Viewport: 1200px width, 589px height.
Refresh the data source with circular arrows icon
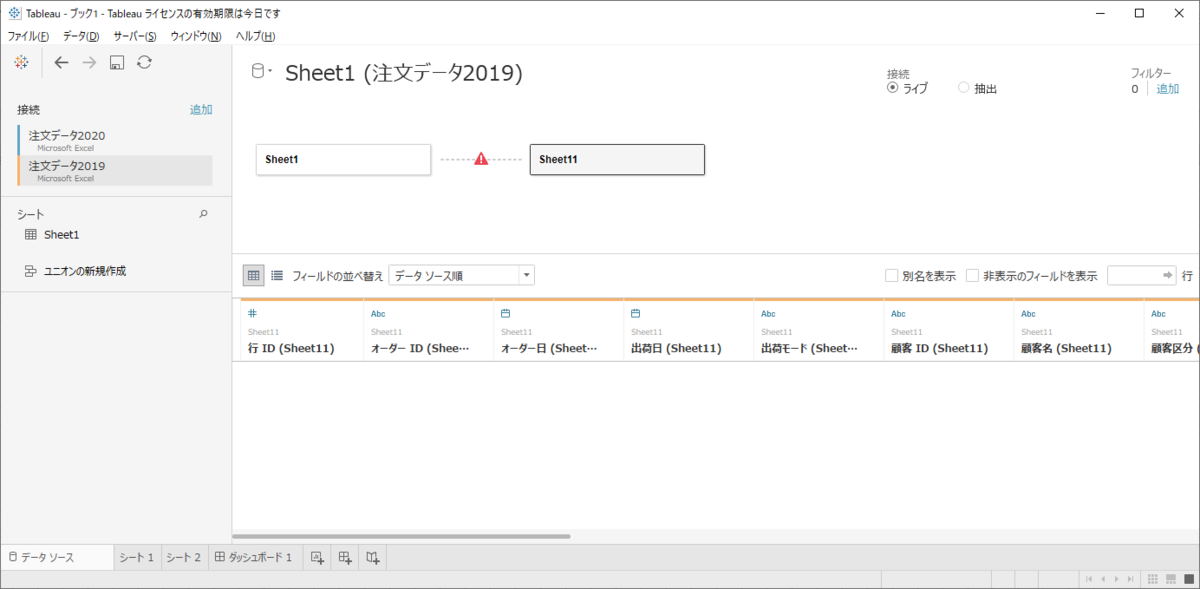click(145, 62)
